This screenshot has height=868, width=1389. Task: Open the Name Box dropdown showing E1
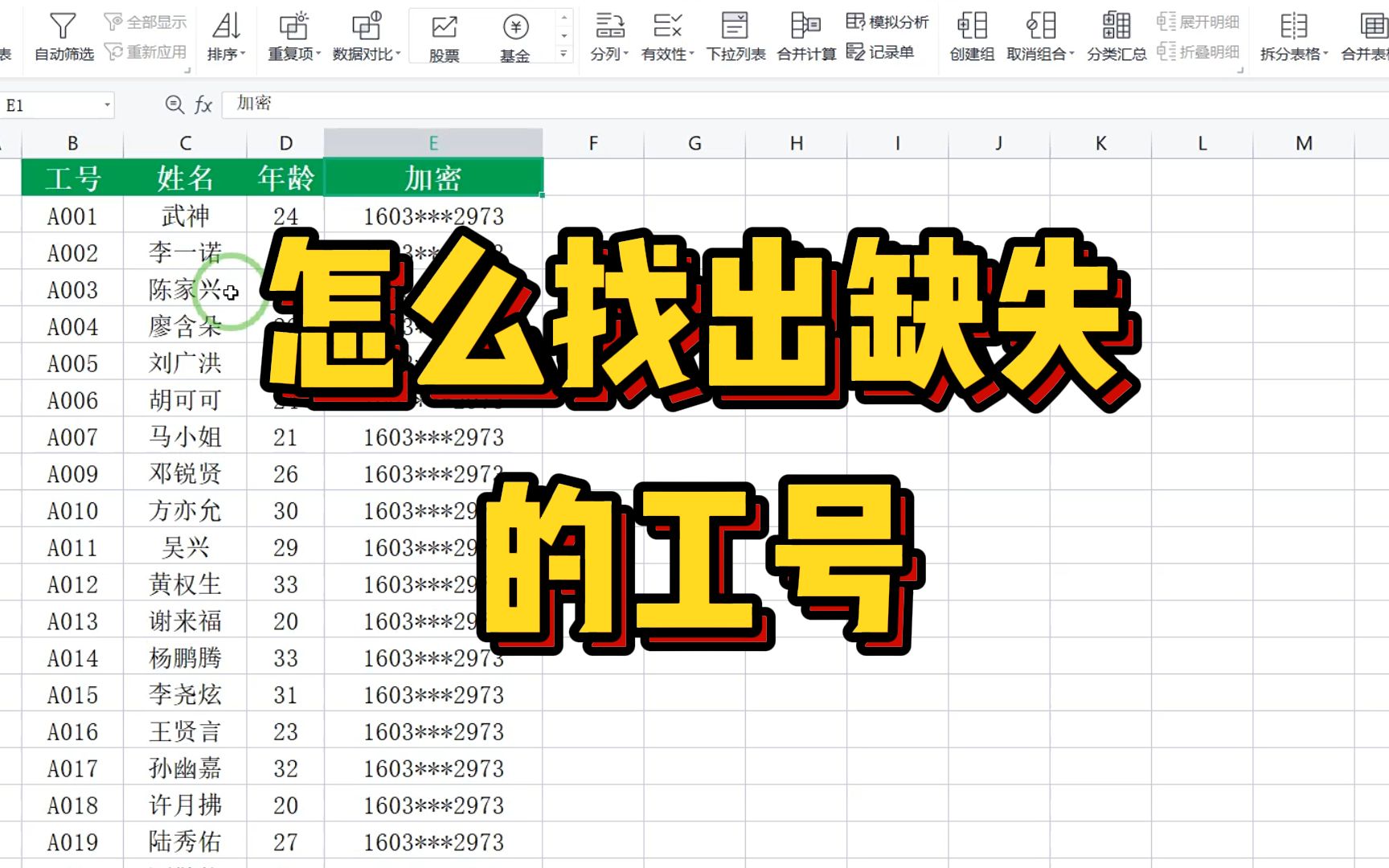pyautogui.click(x=107, y=104)
